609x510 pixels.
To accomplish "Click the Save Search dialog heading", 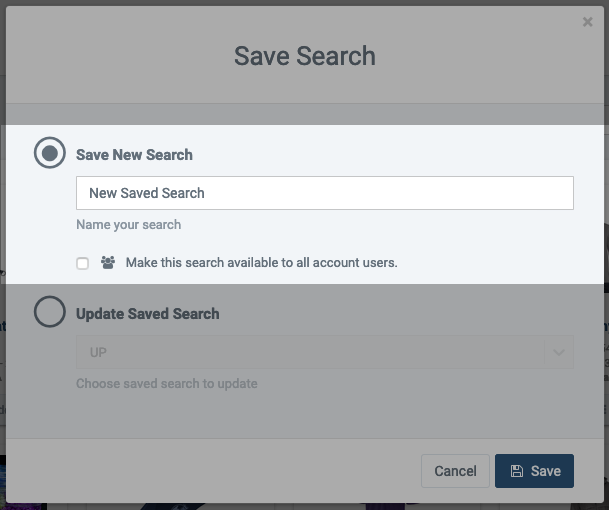I will click(305, 56).
